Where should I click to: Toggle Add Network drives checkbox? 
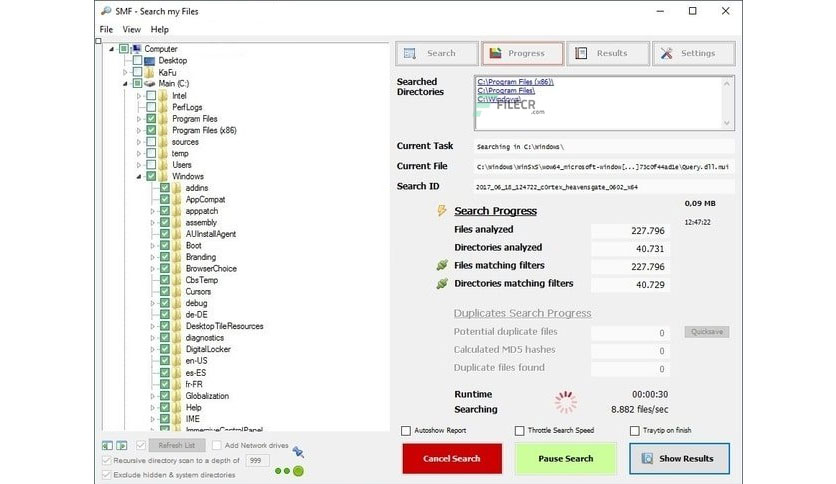click(216, 445)
